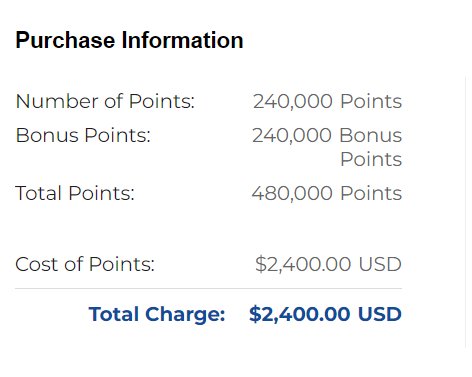Select the Cost of Points label
Screen dimensions: 472x377
85,264
